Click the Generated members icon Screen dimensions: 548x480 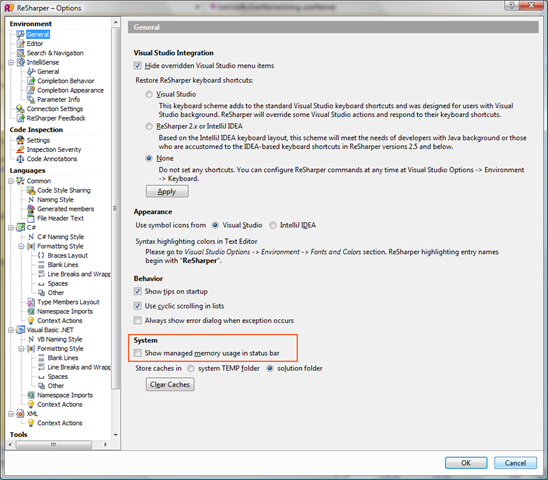pyautogui.click(x=31, y=209)
